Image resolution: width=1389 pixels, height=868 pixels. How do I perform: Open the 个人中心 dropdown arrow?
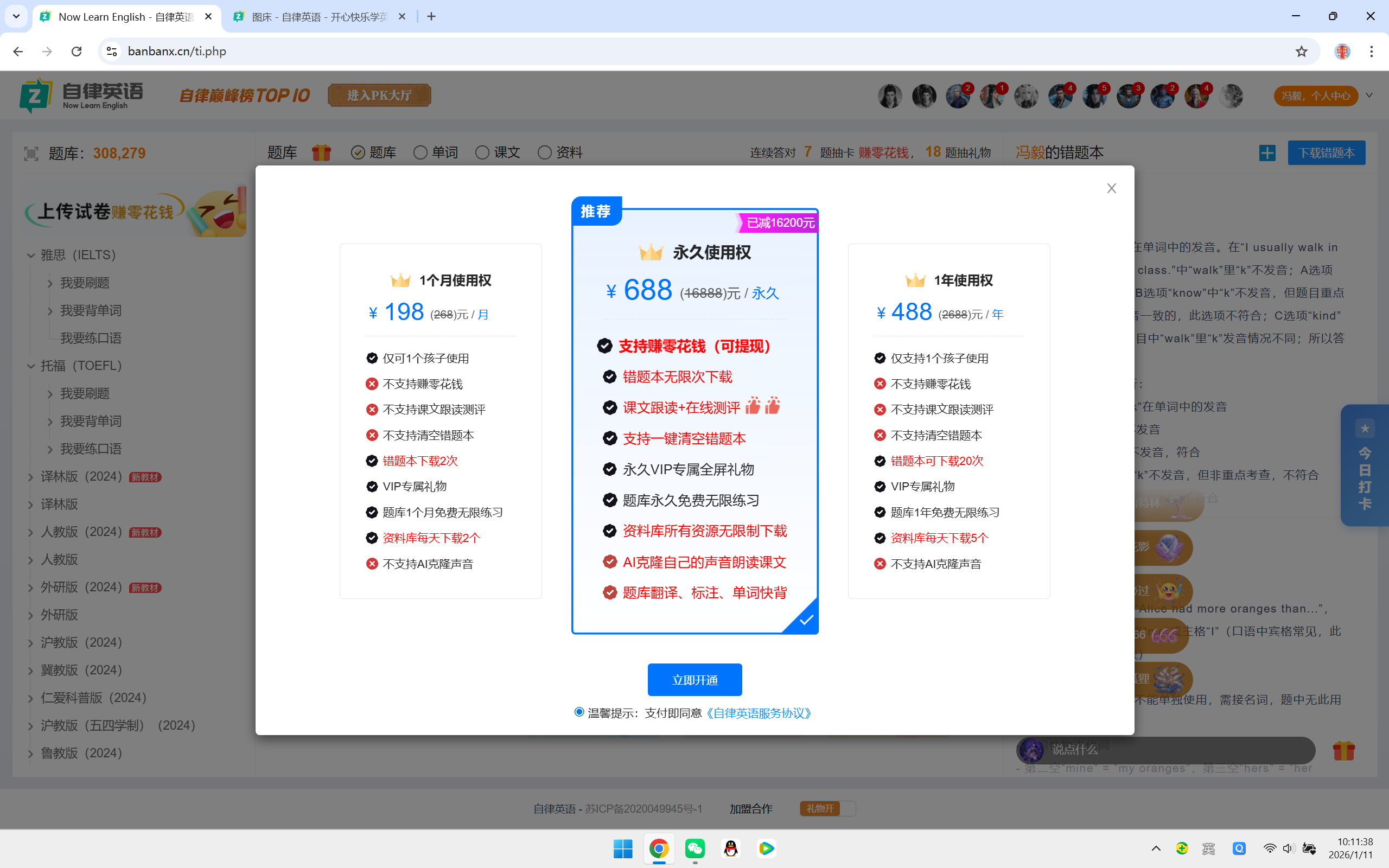pyautogui.click(x=1369, y=95)
